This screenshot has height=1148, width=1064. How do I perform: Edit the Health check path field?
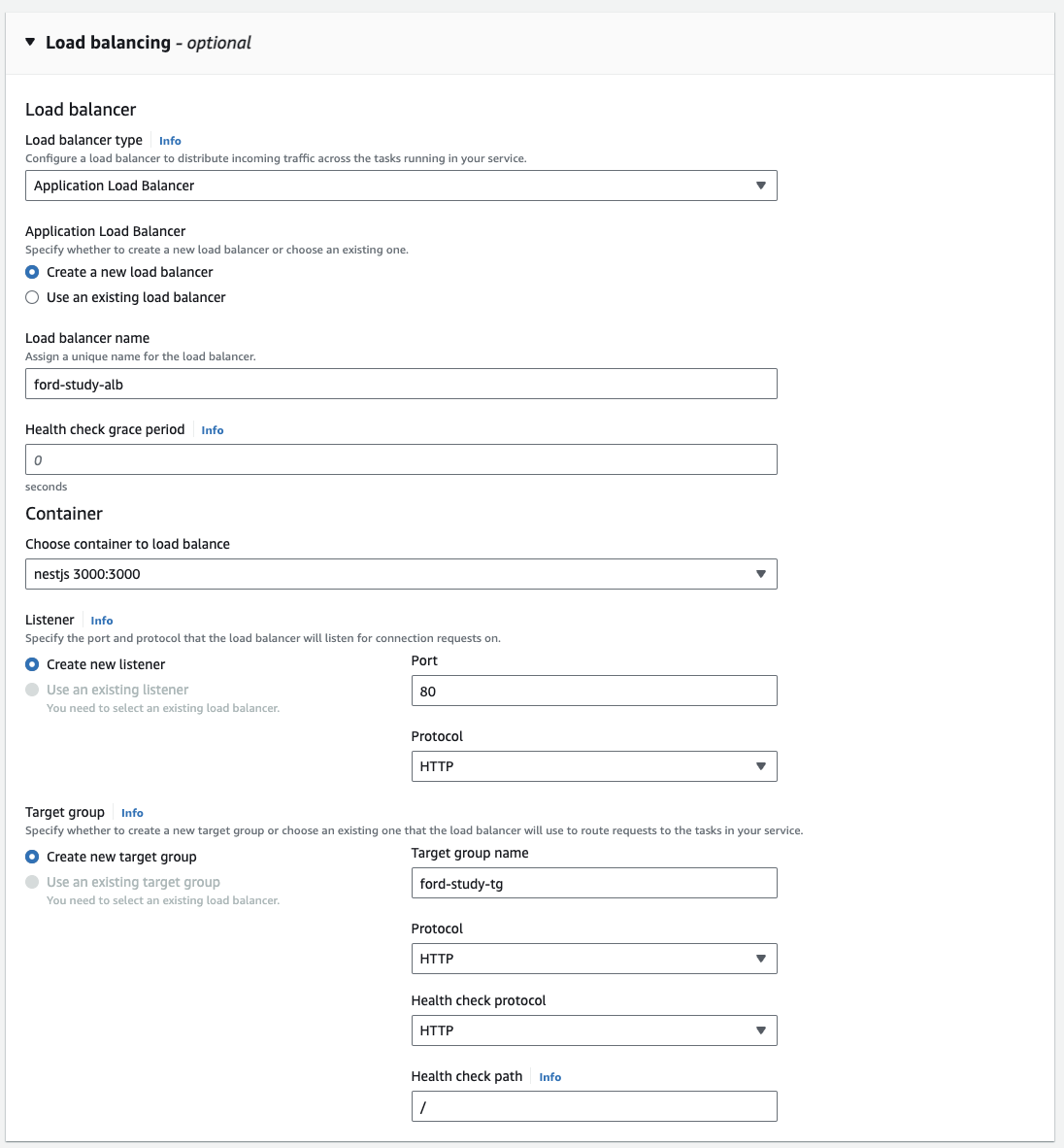pos(594,1106)
